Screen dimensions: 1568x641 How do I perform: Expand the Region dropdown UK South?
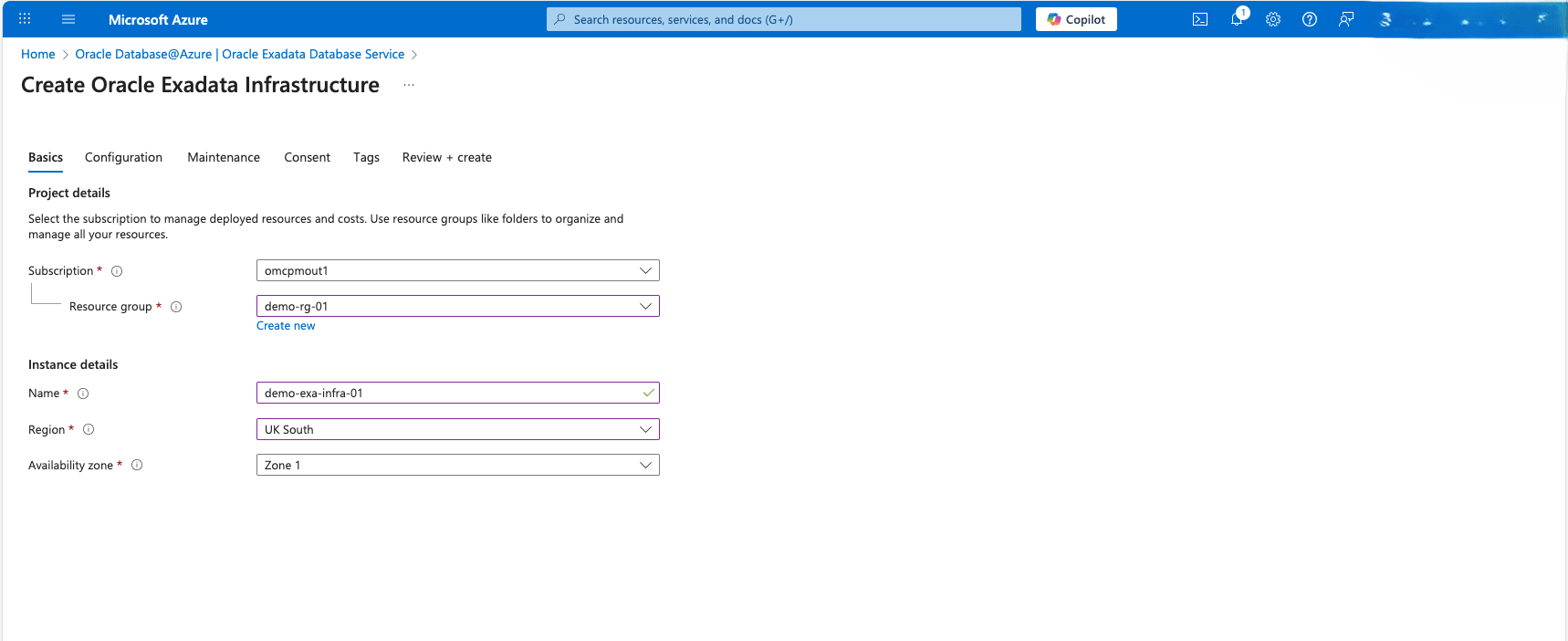[457, 429]
